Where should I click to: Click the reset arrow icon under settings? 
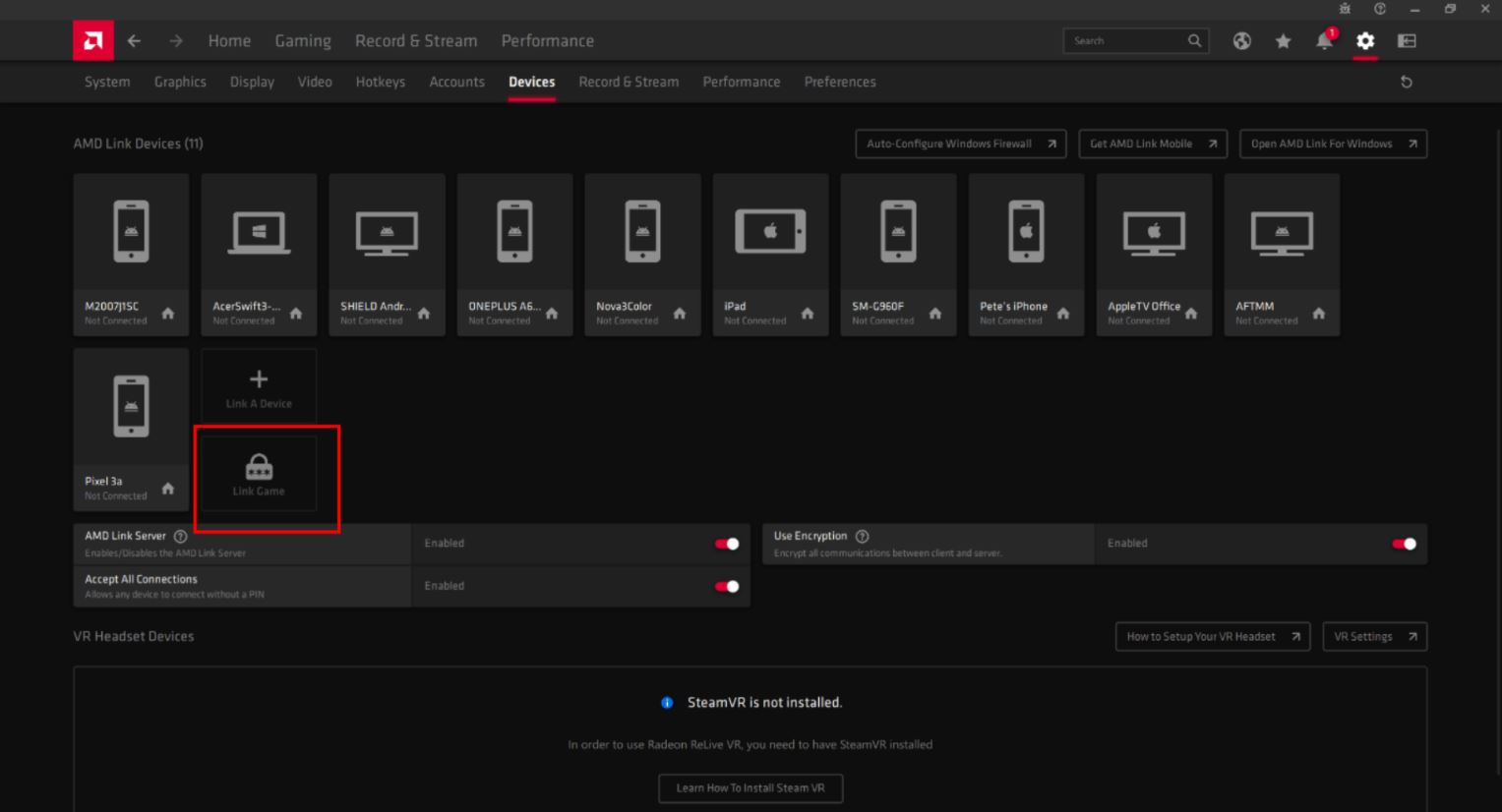coord(1407,83)
